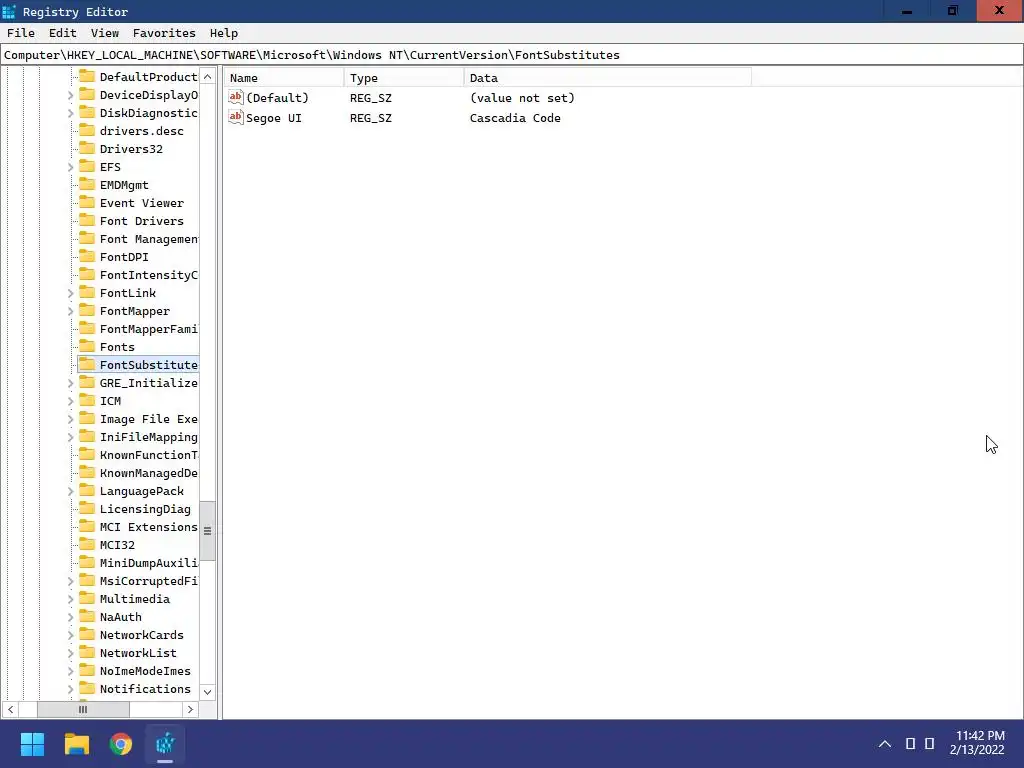
Task: Select the DefaultProduct tree key
Action: click(x=148, y=77)
